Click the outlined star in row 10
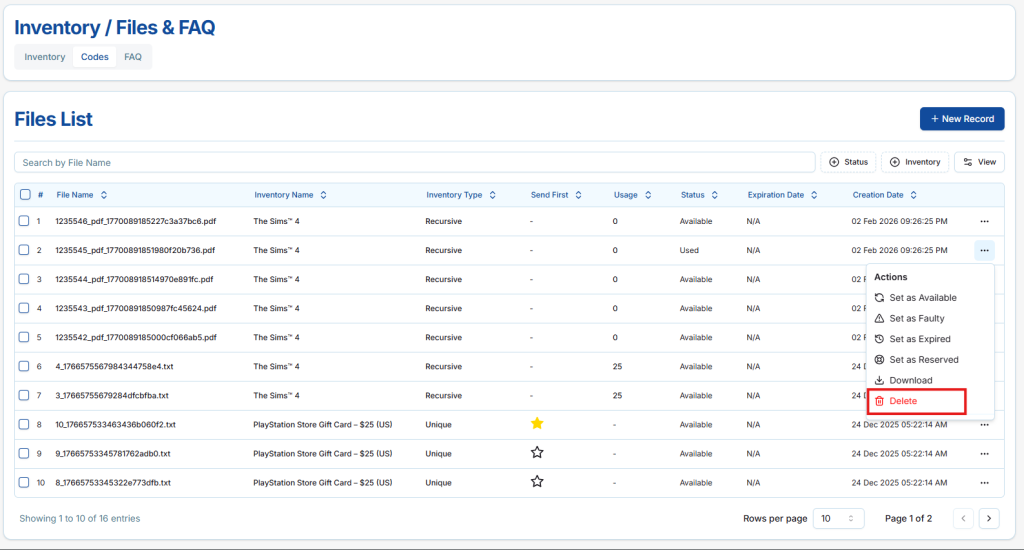The image size is (1024, 550). pos(537,482)
